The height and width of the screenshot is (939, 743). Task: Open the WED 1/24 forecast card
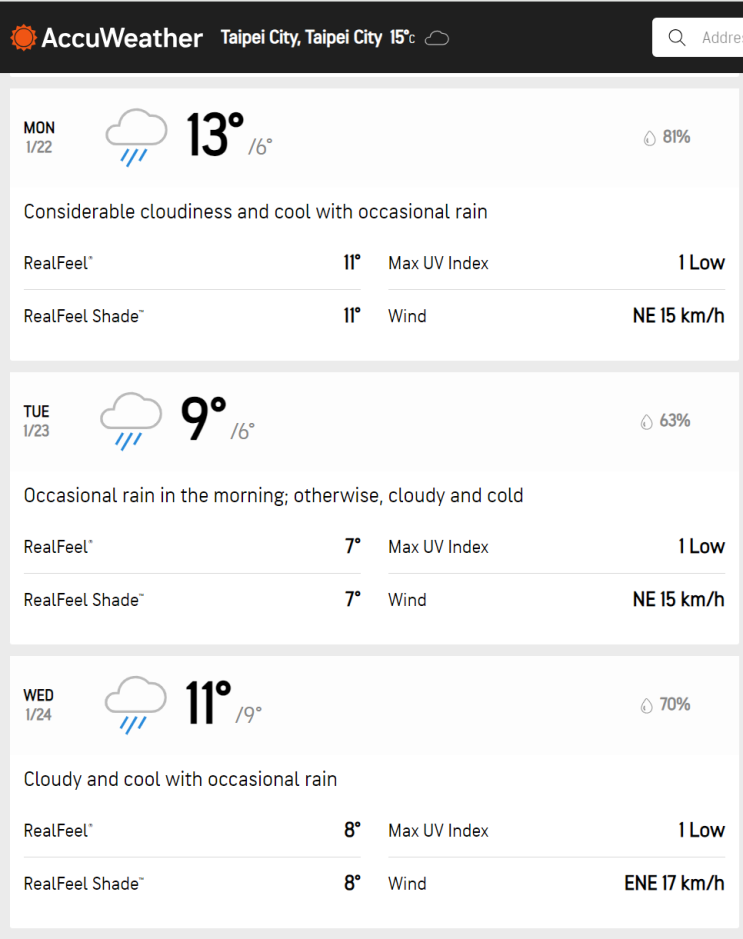click(39, 705)
